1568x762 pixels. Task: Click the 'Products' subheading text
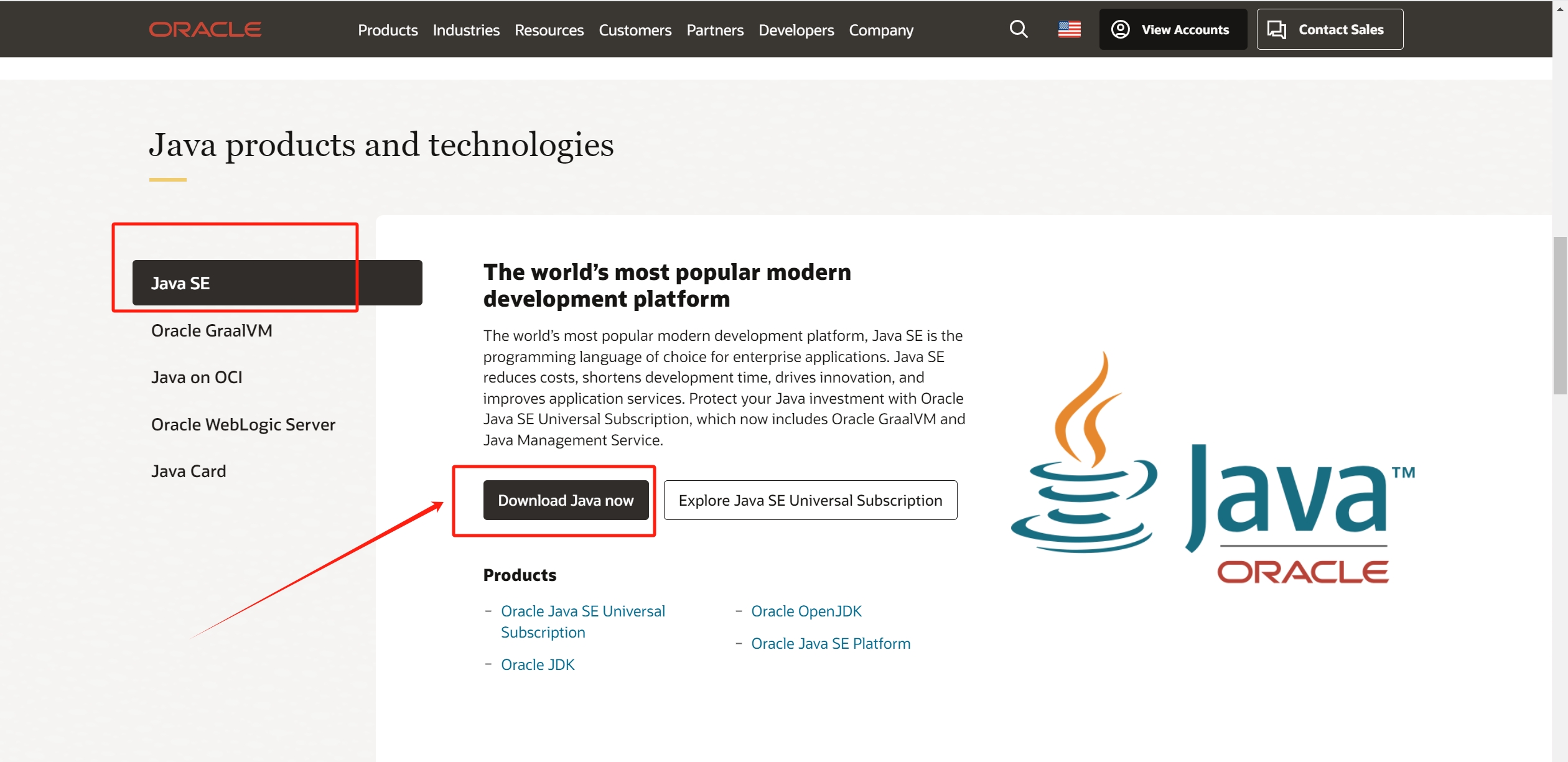520,575
